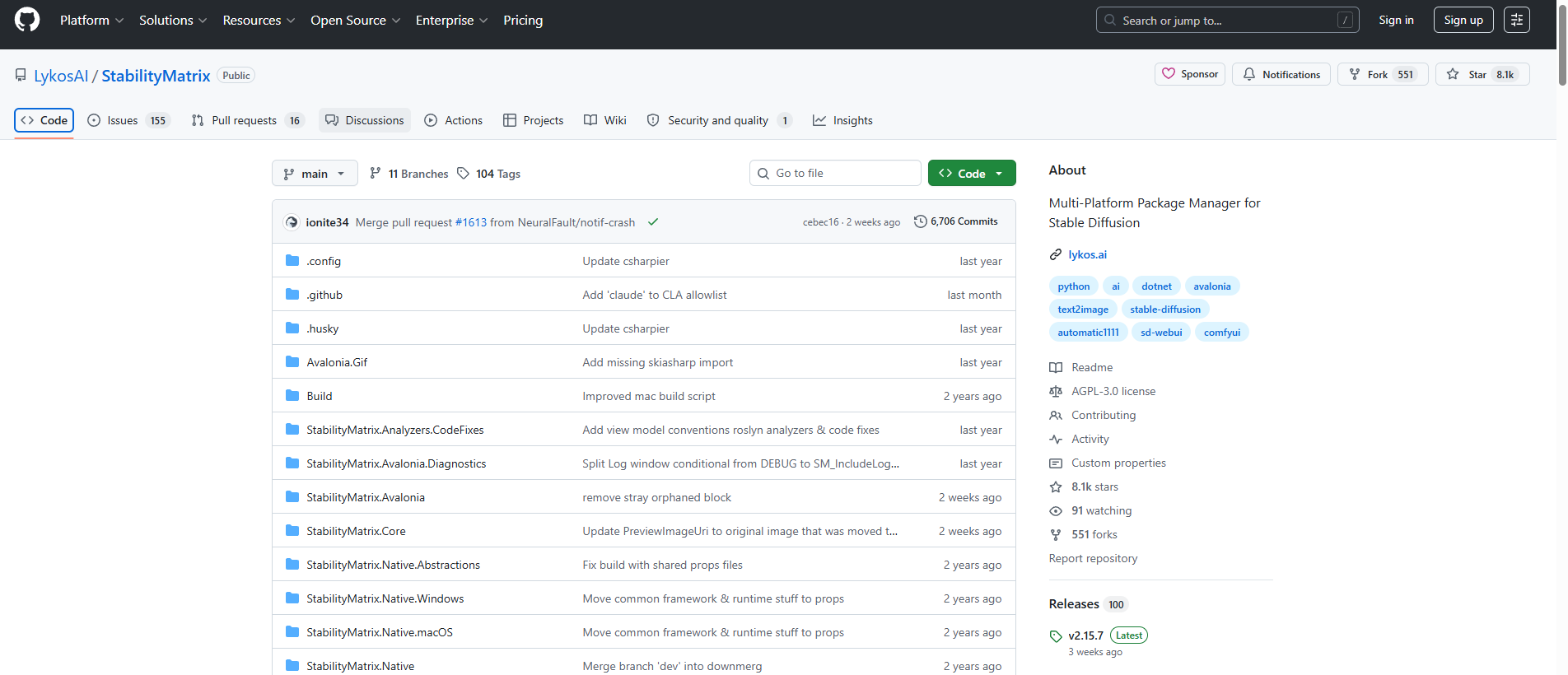Viewport: 1568px width, 675px height.
Task: Click the star icon beside 8.1k stars
Action: point(1056,487)
